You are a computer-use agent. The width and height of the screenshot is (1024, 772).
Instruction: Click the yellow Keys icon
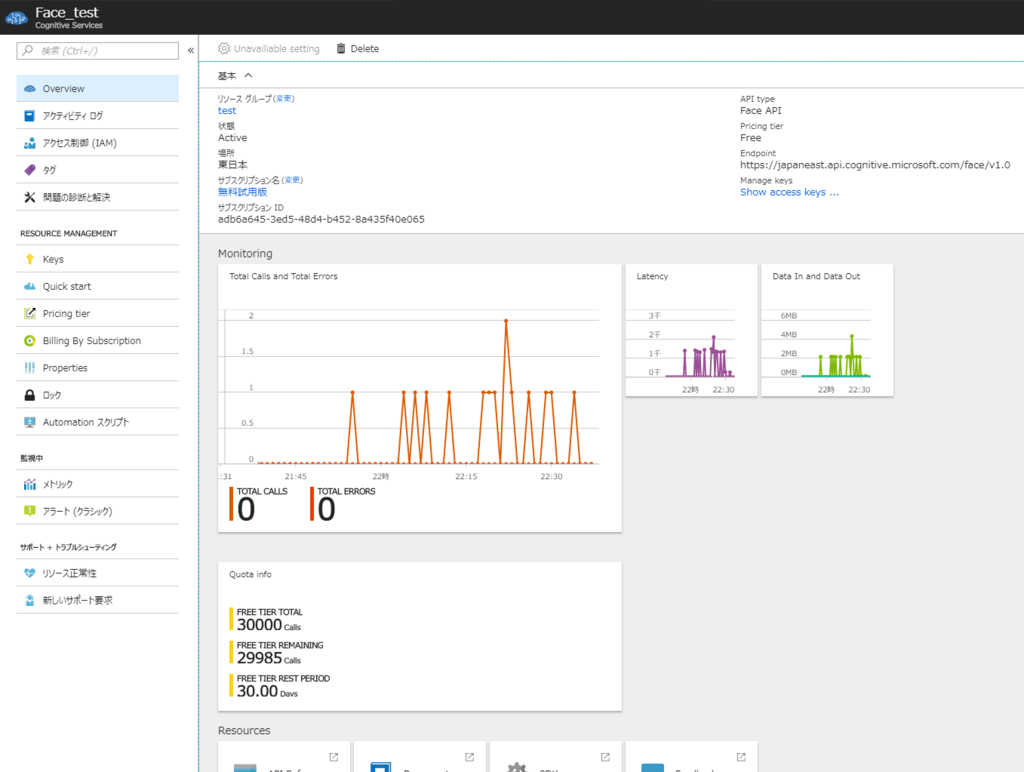pos(29,259)
